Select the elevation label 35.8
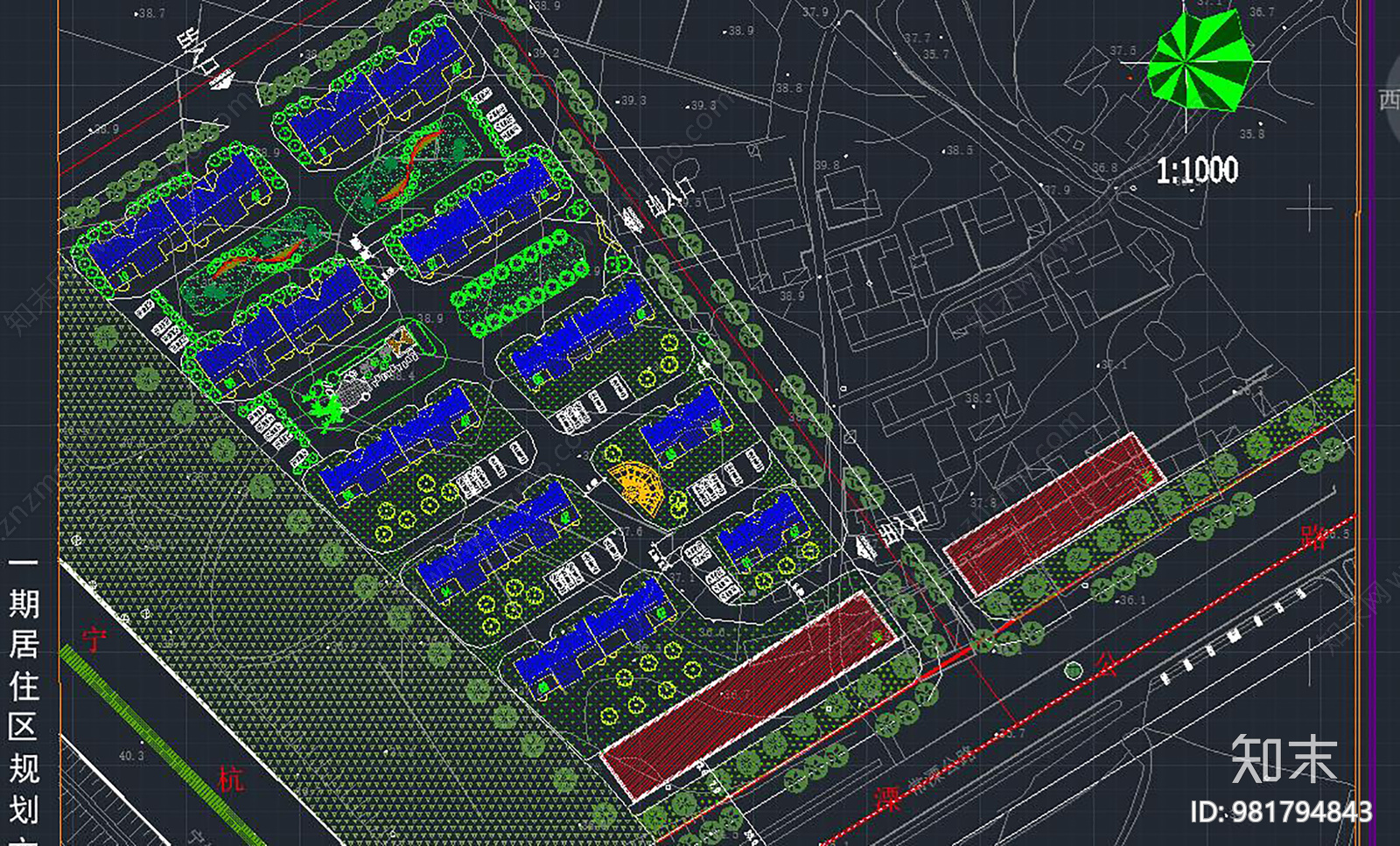The width and height of the screenshot is (1400, 846). coord(1252,134)
